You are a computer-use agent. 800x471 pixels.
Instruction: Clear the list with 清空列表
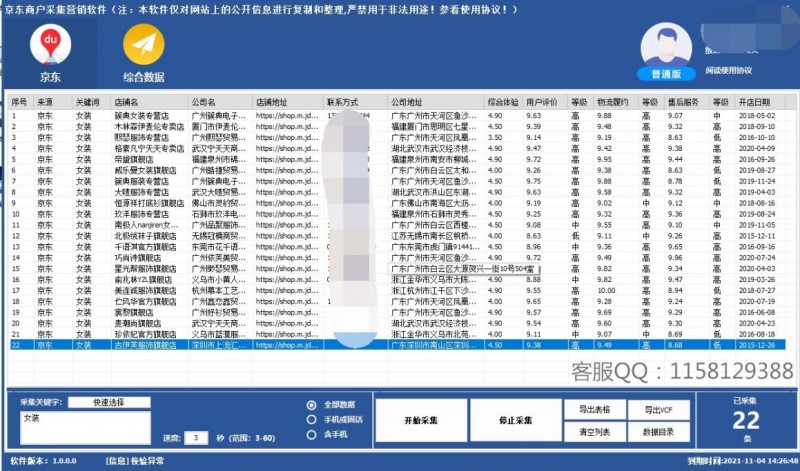pyautogui.click(x=595, y=432)
